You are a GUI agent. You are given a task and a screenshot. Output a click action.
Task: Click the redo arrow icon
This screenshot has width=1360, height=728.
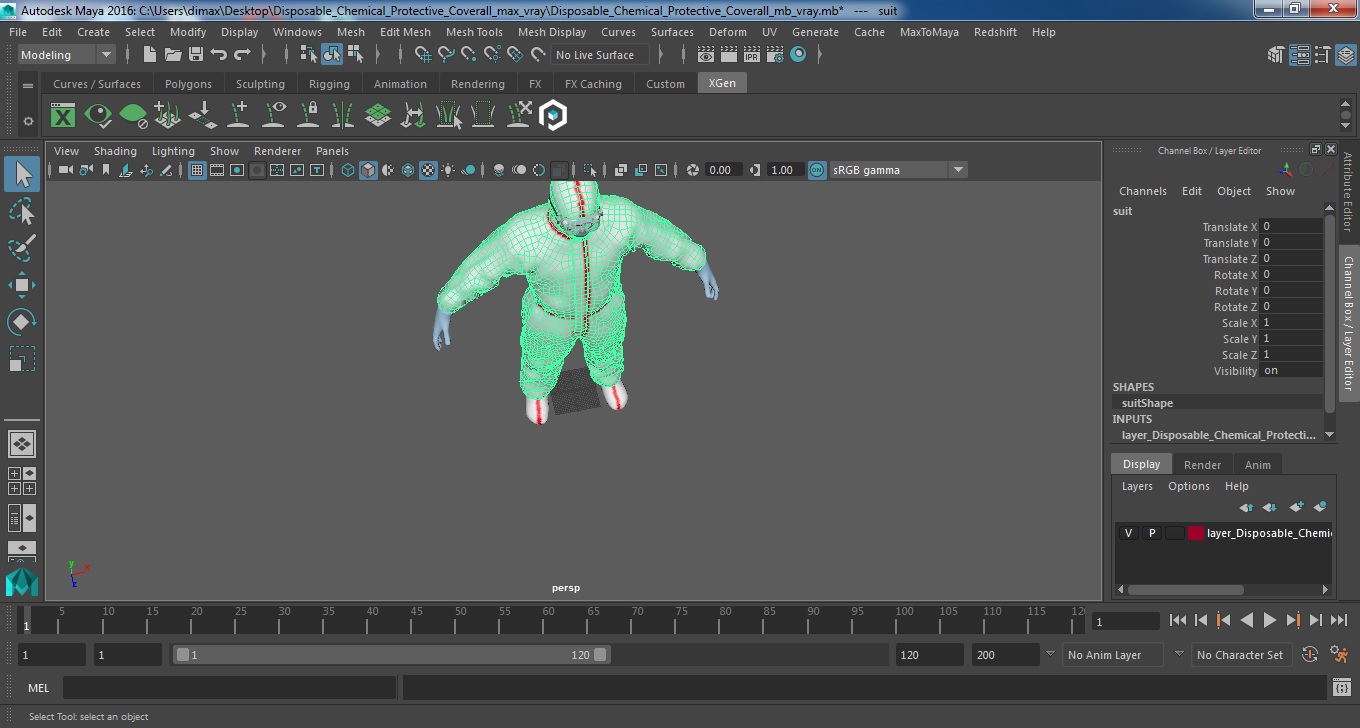[242, 55]
